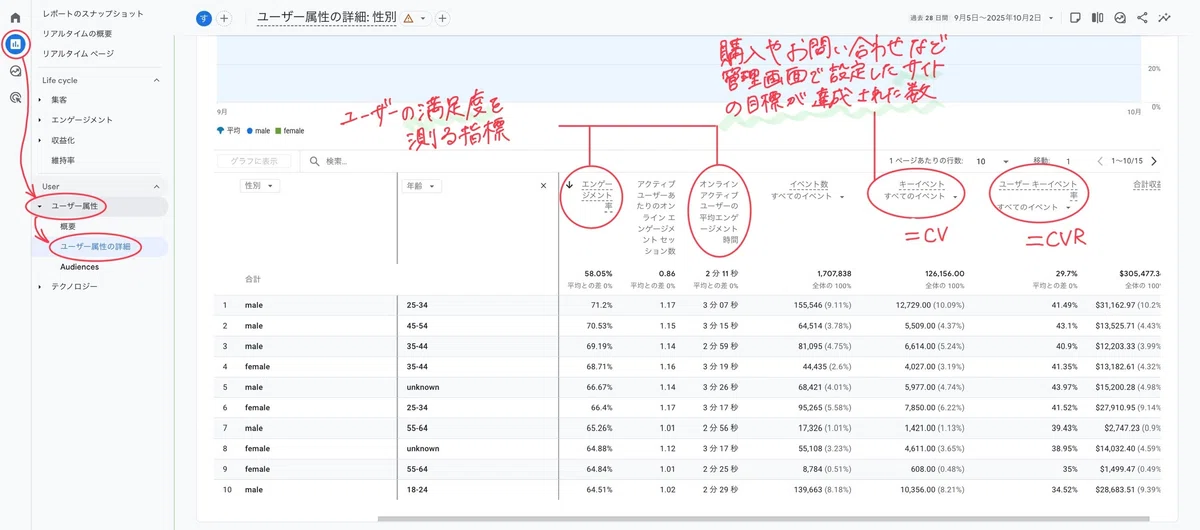The height and width of the screenshot is (530, 1200).
Task: Open the Advertising target icon
Action: [15, 97]
